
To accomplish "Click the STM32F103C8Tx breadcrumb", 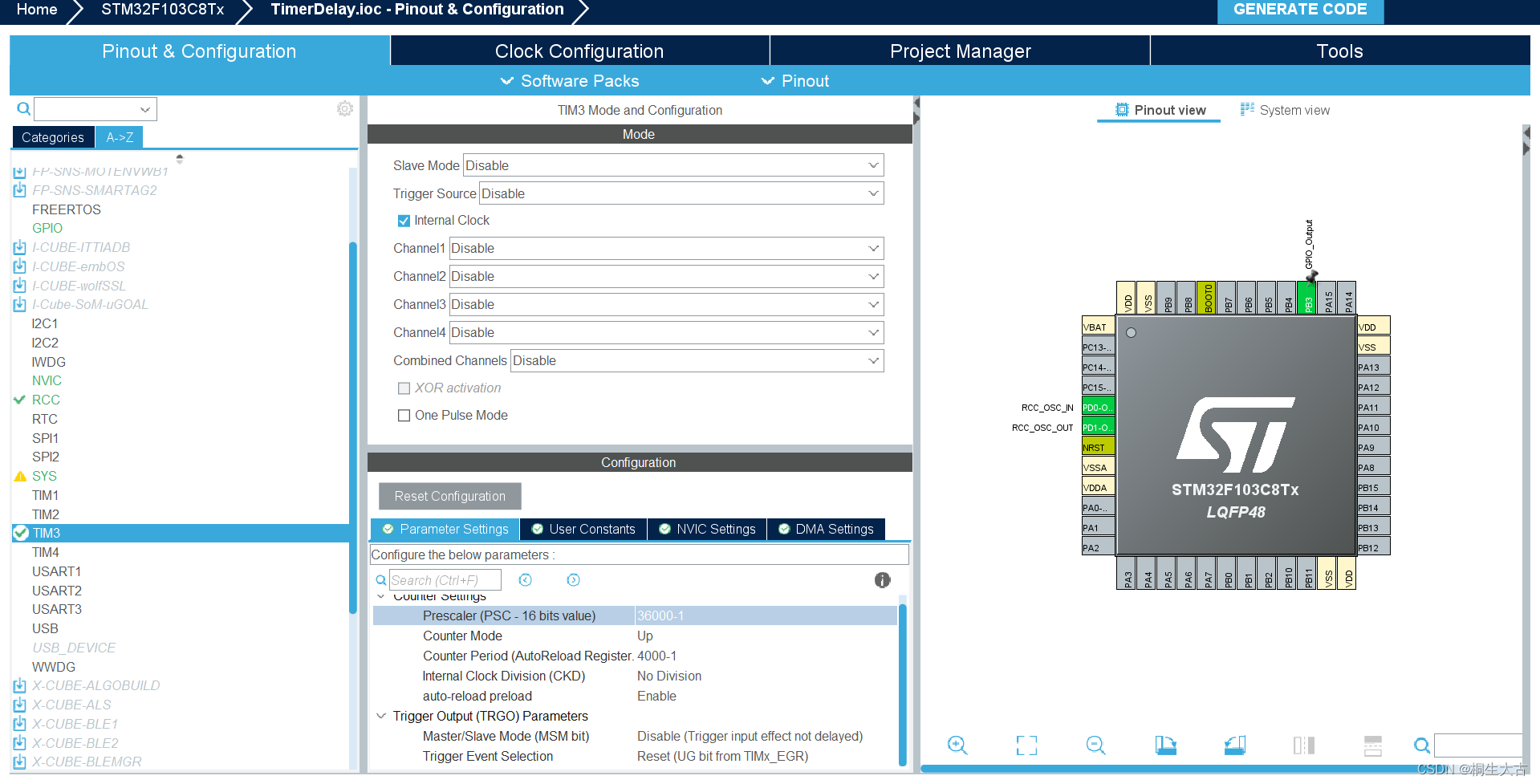I will (163, 10).
